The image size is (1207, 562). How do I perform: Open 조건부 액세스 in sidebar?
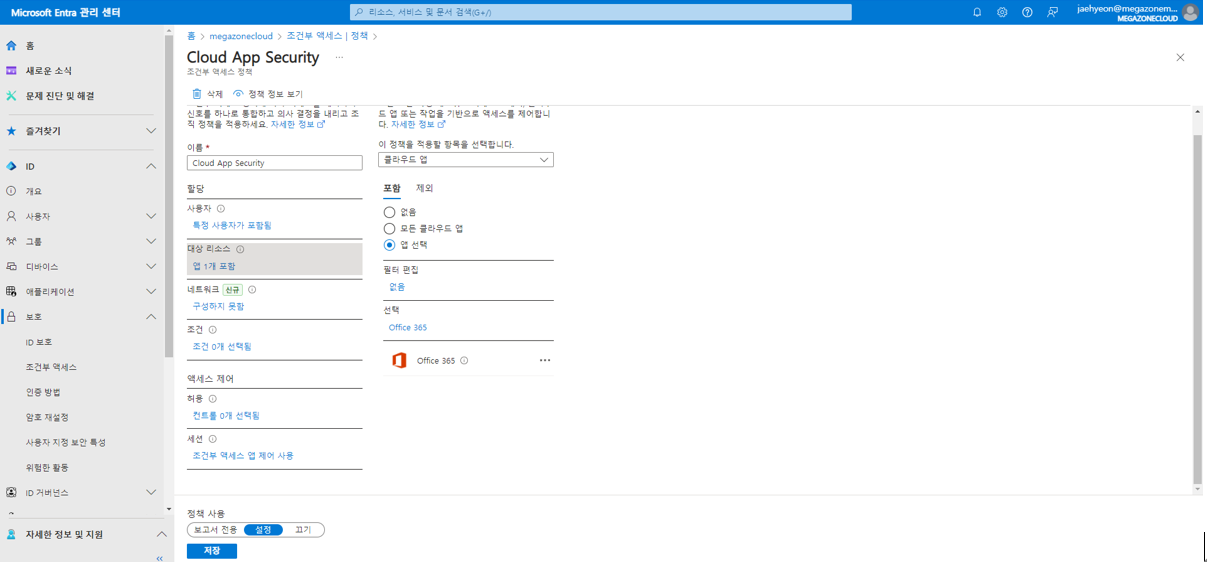click(51, 367)
